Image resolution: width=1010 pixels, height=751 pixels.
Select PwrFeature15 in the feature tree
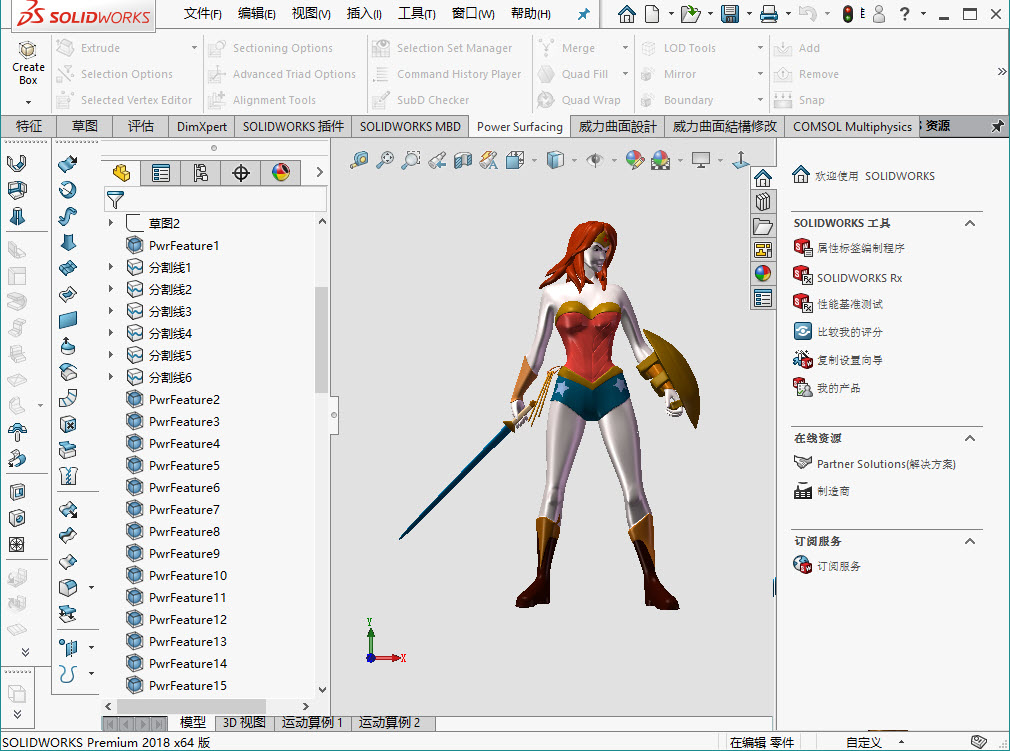[187, 685]
